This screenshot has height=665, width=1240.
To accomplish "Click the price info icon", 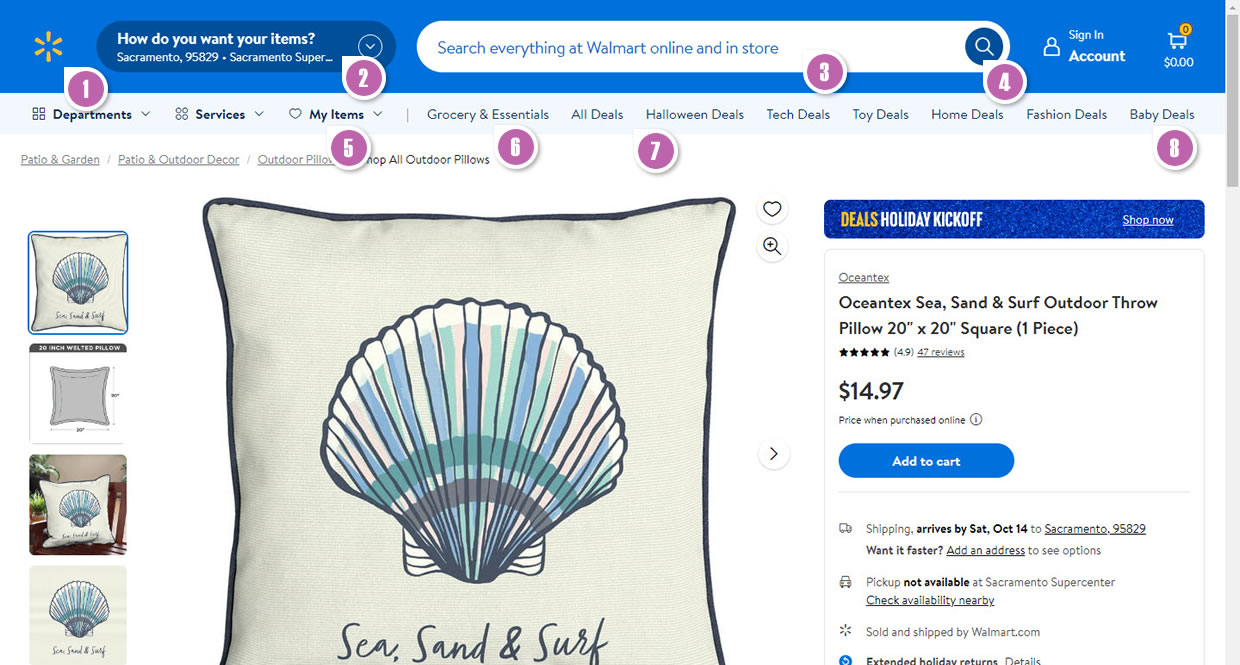I will tap(976, 420).
